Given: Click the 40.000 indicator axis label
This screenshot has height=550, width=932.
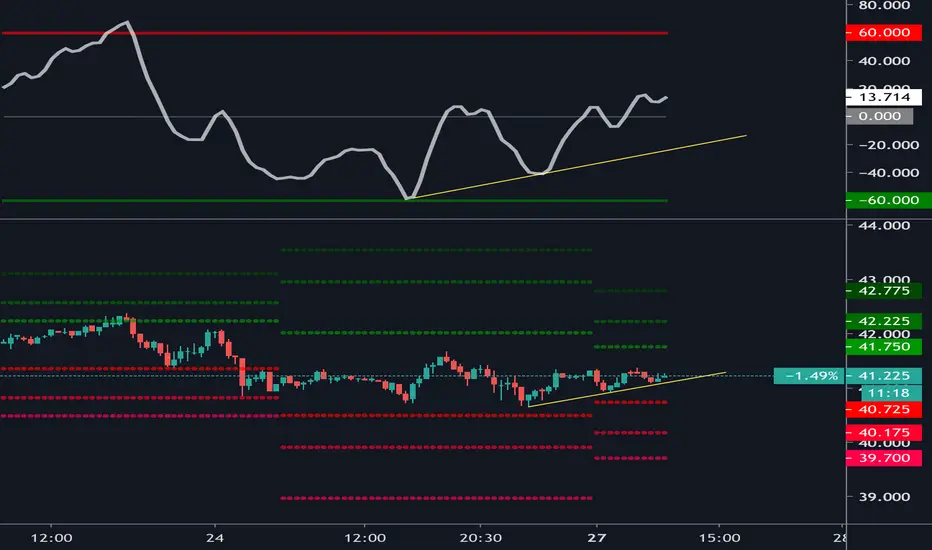Looking at the screenshot, I should point(884,61).
